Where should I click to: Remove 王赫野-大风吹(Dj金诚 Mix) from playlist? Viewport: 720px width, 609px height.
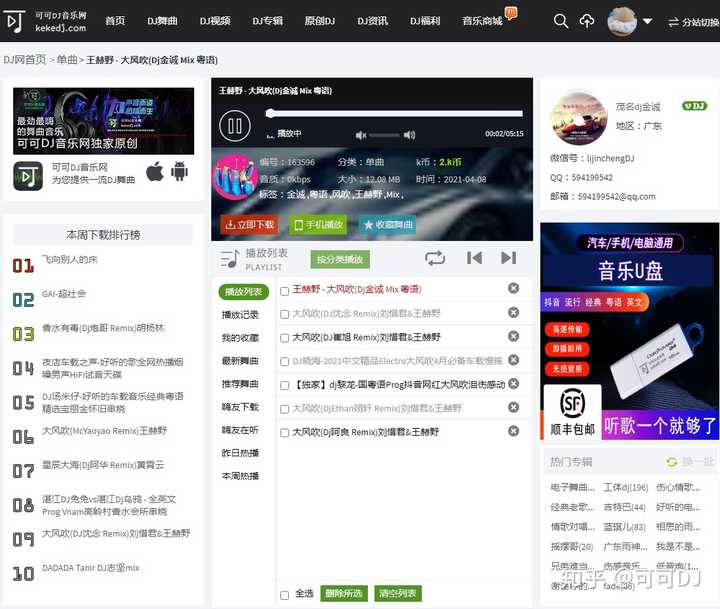click(x=513, y=288)
